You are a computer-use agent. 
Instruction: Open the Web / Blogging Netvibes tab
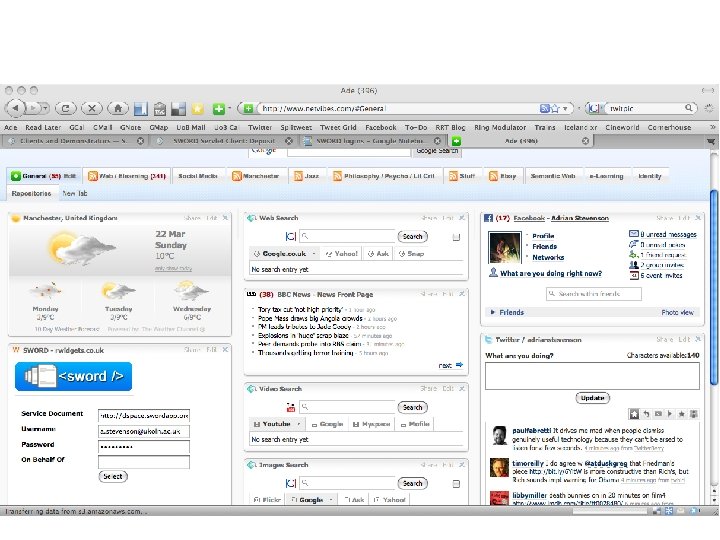[x=127, y=176]
